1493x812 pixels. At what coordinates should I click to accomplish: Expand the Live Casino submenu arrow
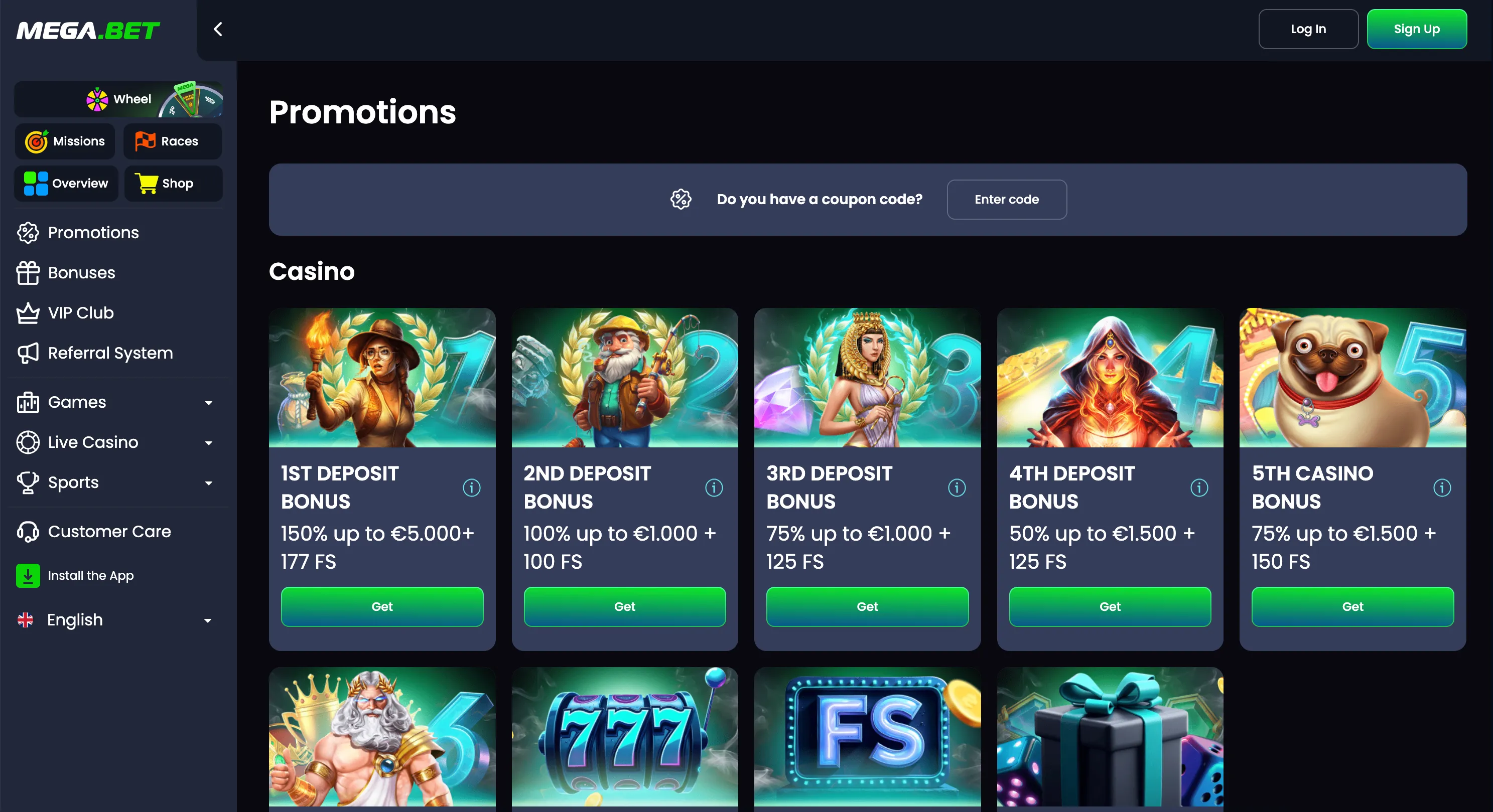point(209,443)
